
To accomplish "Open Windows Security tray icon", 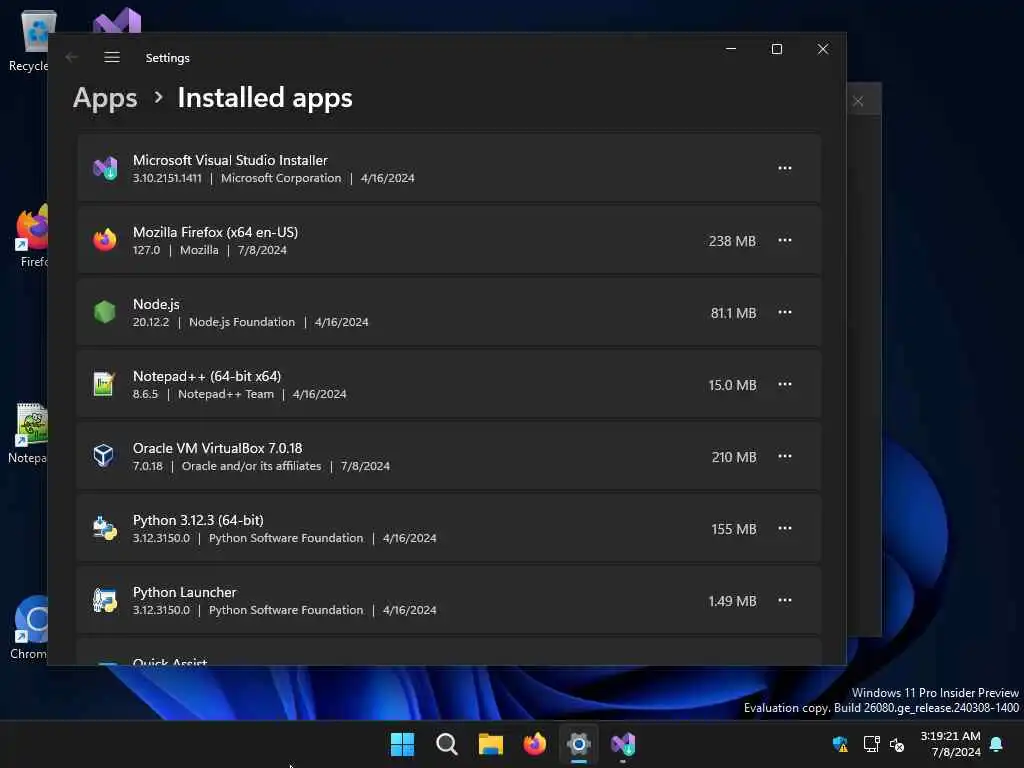I will tap(840, 744).
